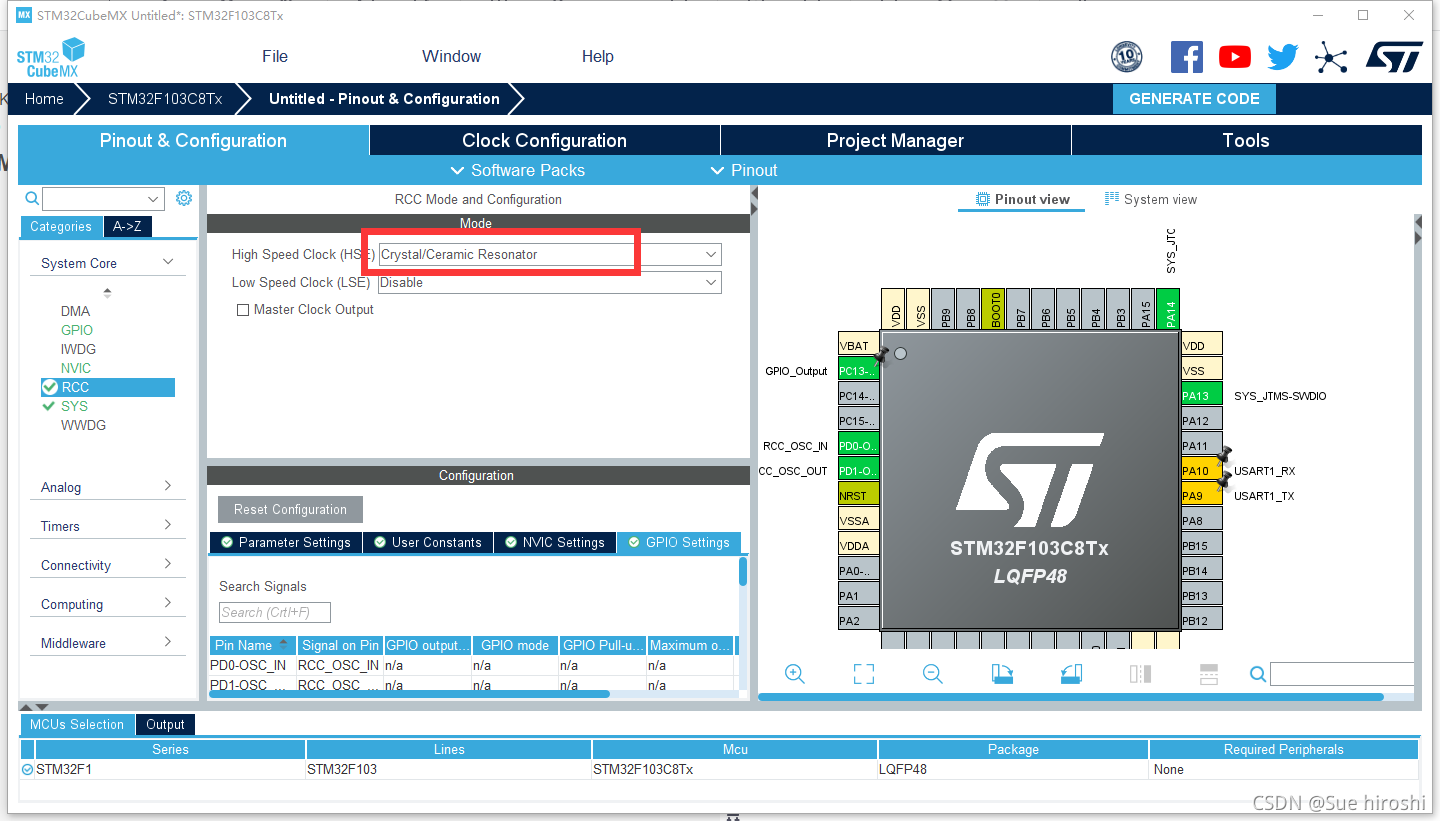1440x821 pixels.
Task: Click the 10 years anniversary badge
Action: point(1126,57)
